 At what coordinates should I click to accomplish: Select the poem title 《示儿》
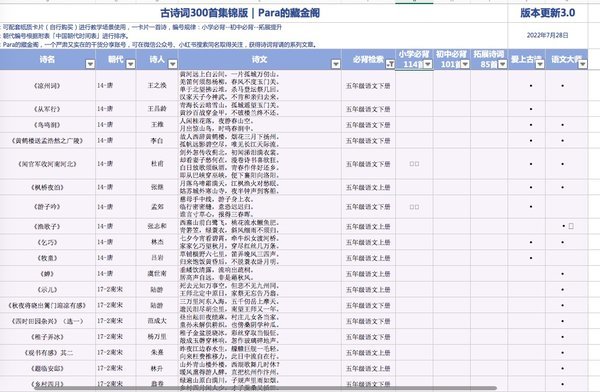point(47,289)
